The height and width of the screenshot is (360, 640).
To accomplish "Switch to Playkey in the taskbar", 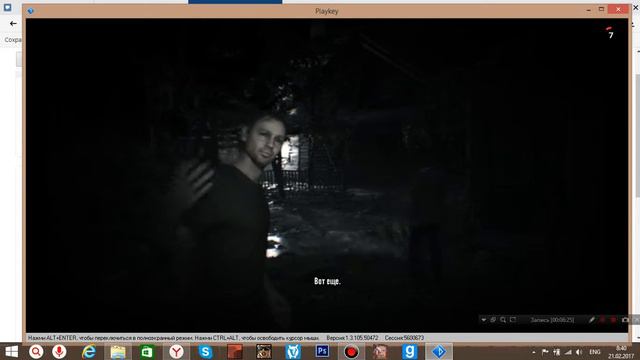I will (439, 352).
